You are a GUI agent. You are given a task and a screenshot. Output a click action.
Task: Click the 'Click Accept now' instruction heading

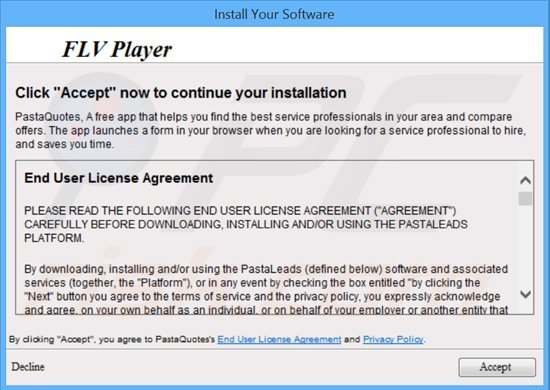(181, 93)
